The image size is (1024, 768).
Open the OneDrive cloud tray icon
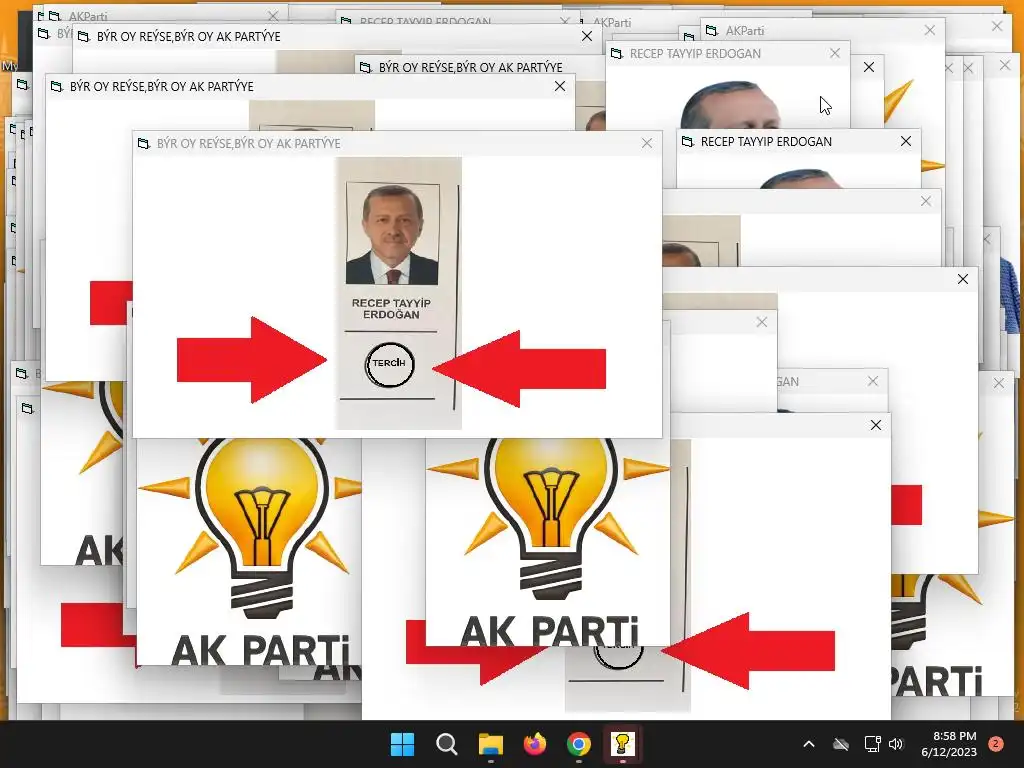pyautogui.click(x=841, y=744)
